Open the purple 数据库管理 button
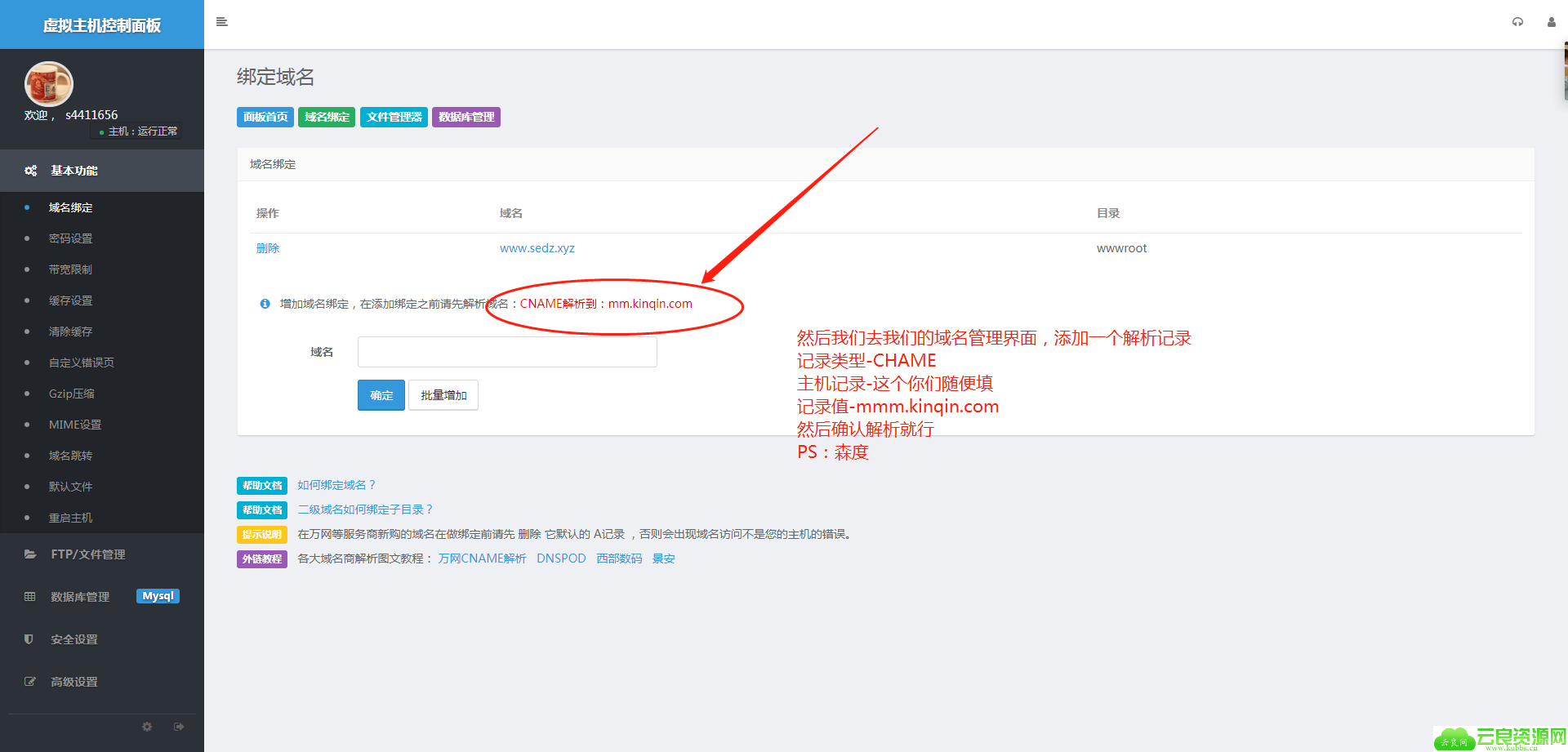 click(x=466, y=117)
